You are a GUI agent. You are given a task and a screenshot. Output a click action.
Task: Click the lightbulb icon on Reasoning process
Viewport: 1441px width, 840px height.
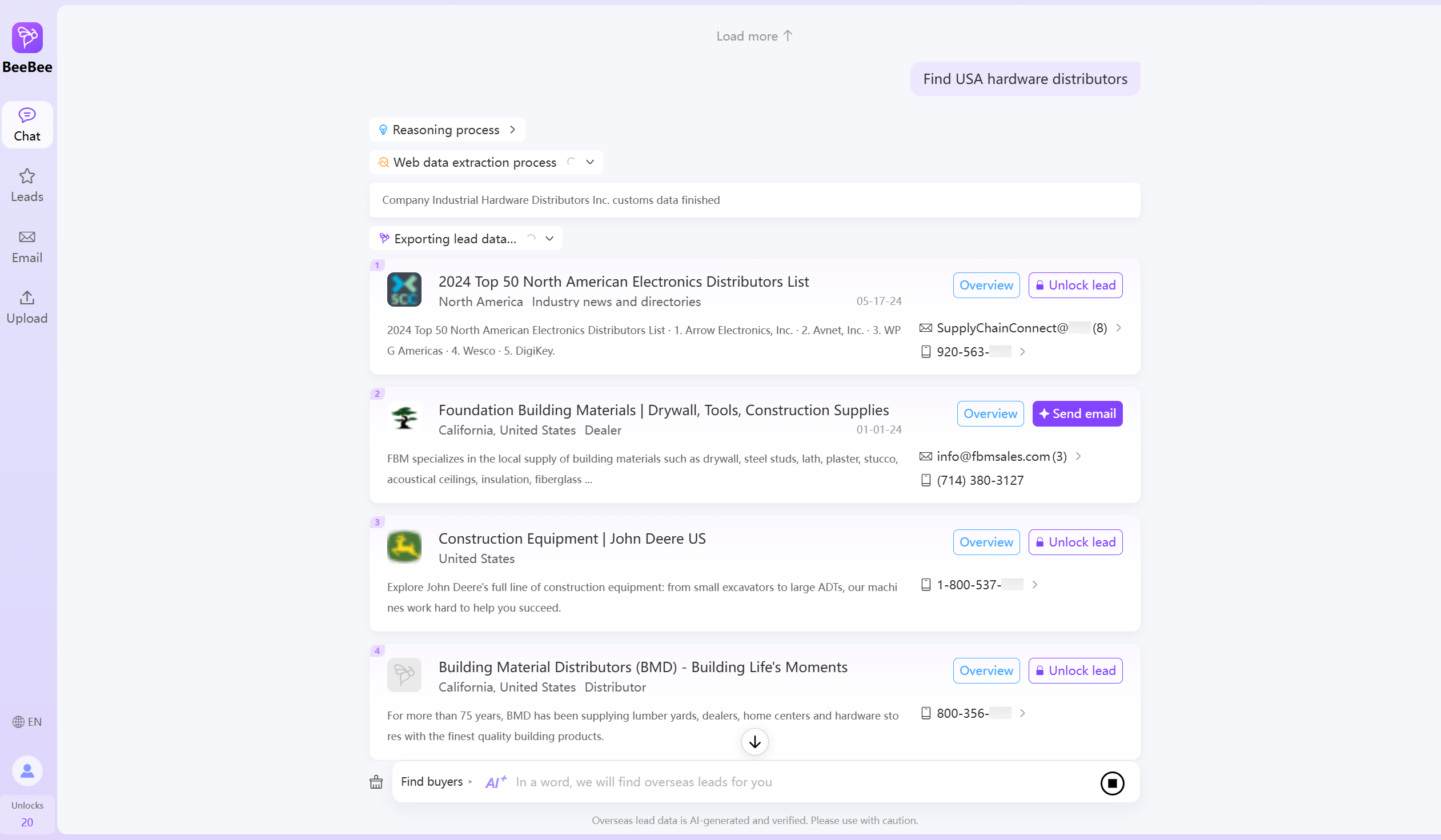pyautogui.click(x=383, y=130)
